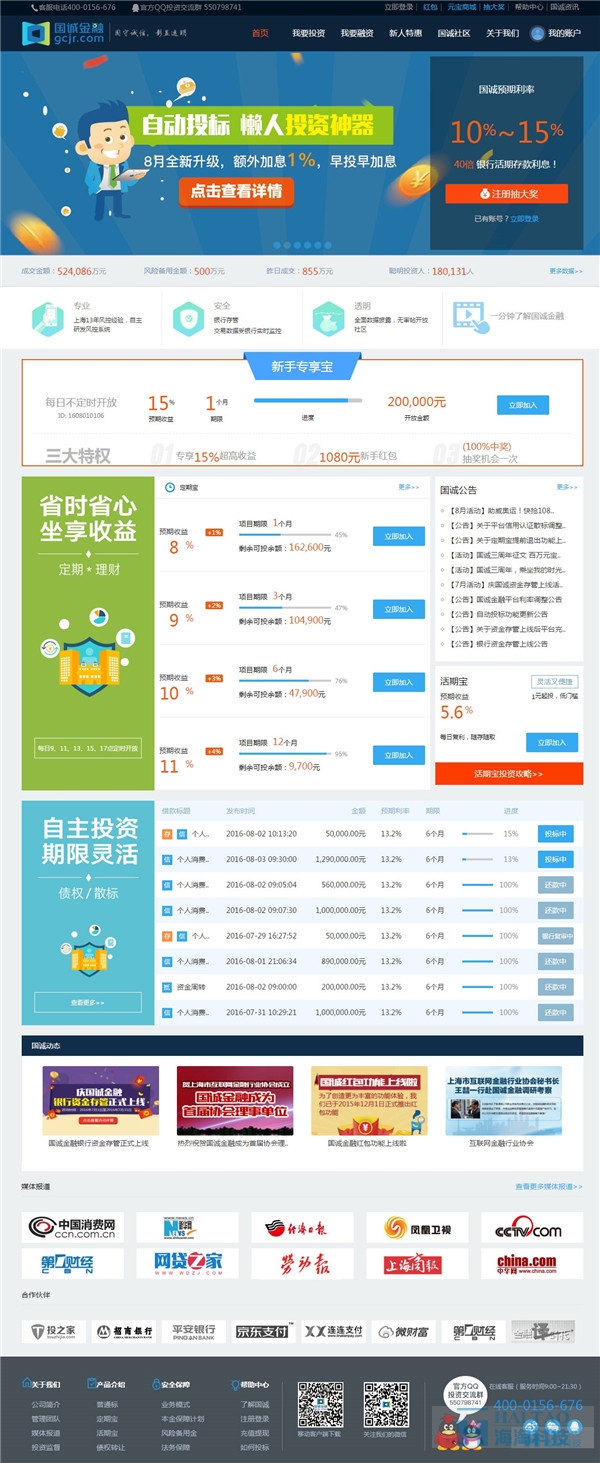Click 查看更多 in 自主投资 panel
The image size is (600, 1463).
[x=87, y=1002]
